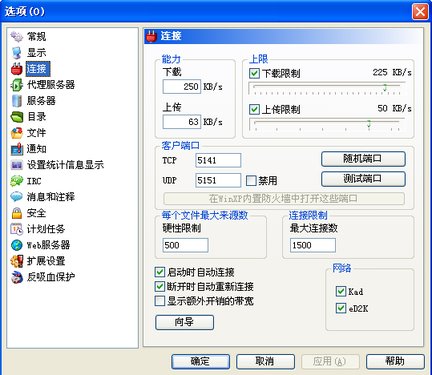Image resolution: width=432 pixels, height=375 pixels.
Task: Click the 计划任务 calendar icon
Action: [x=17, y=229]
